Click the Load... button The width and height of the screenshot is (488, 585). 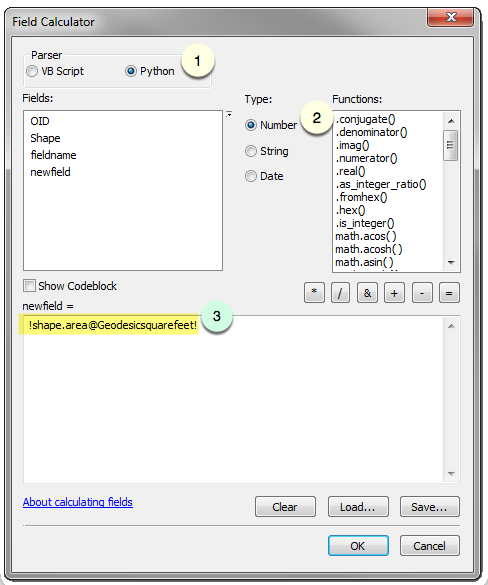point(358,507)
